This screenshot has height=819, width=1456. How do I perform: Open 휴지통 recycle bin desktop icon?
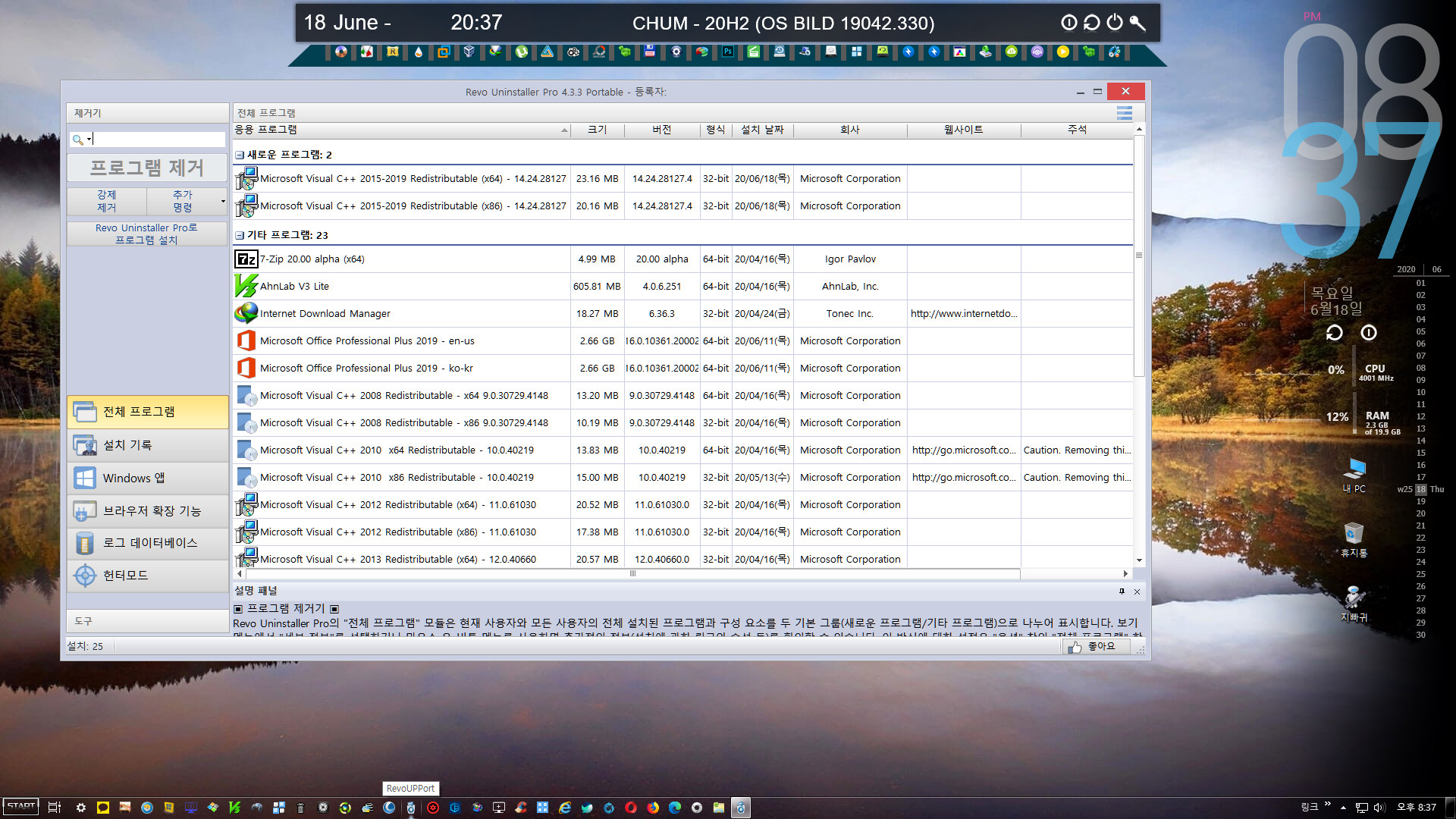(1354, 540)
